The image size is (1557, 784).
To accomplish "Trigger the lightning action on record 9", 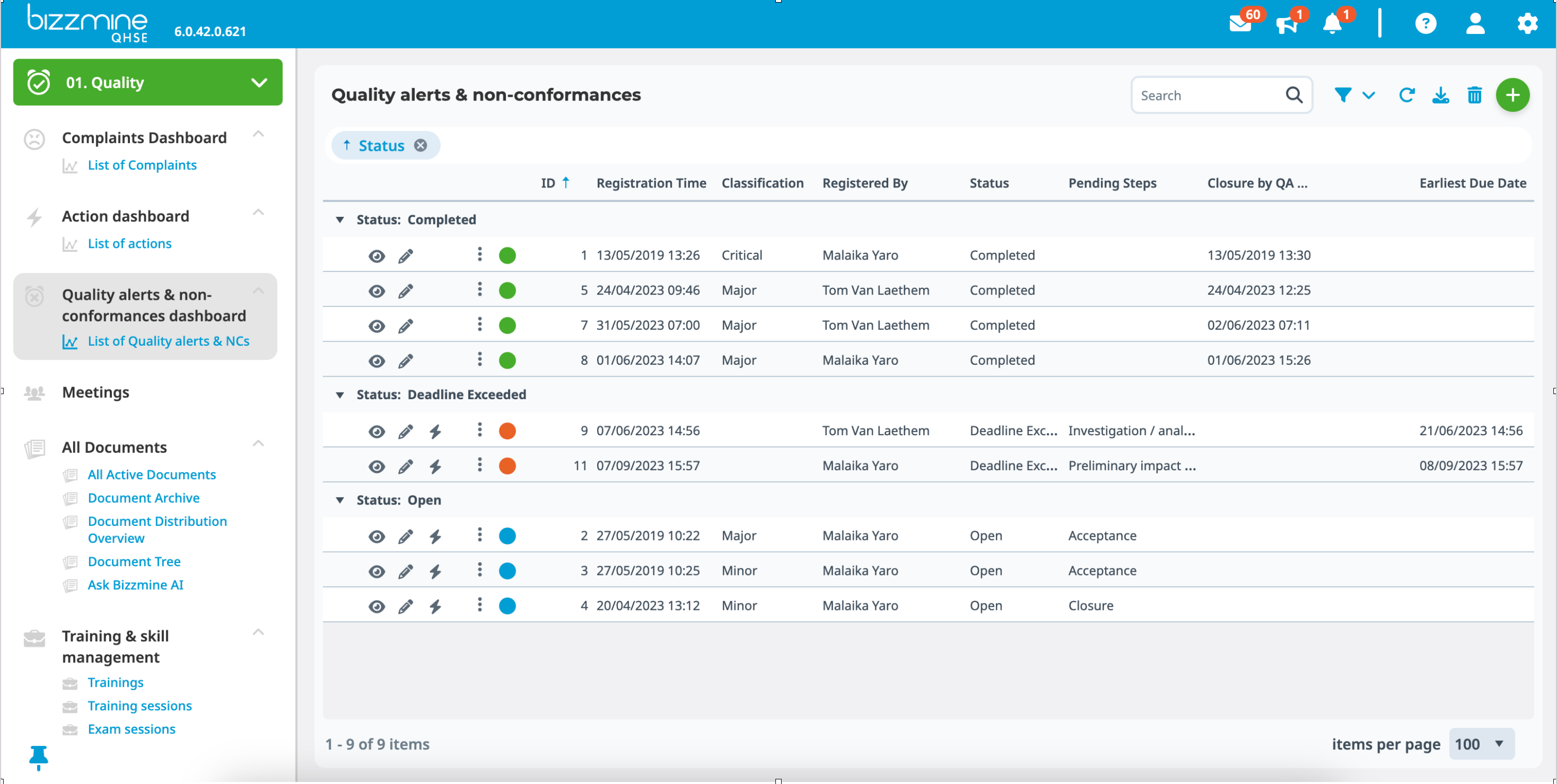I will [436, 431].
